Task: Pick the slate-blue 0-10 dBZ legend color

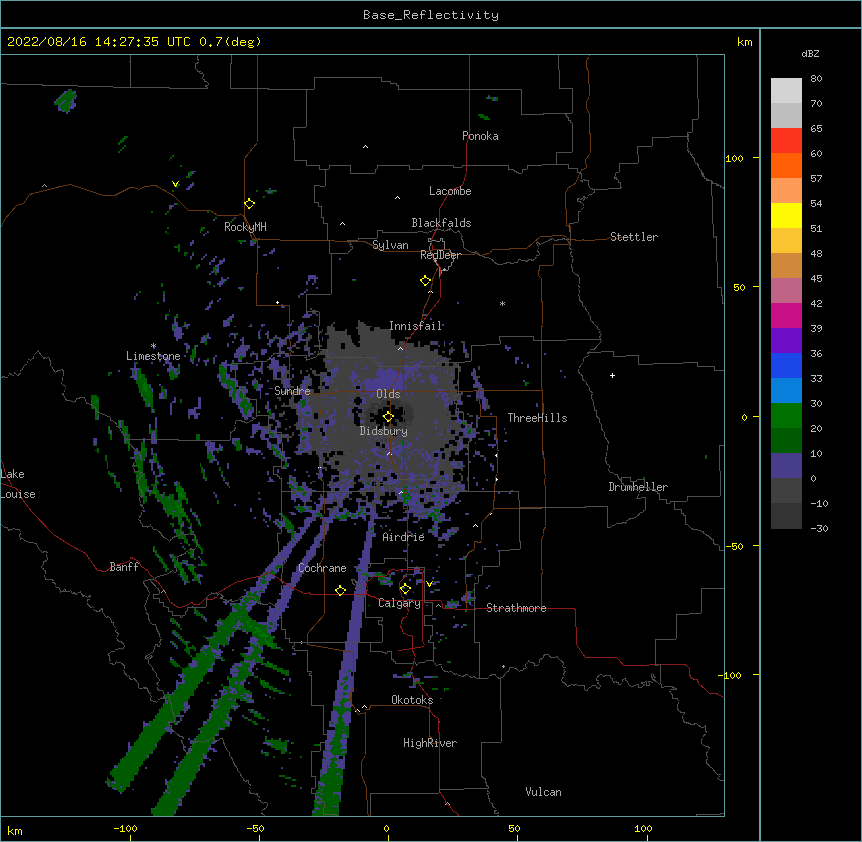Action: pyautogui.click(x=786, y=466)
